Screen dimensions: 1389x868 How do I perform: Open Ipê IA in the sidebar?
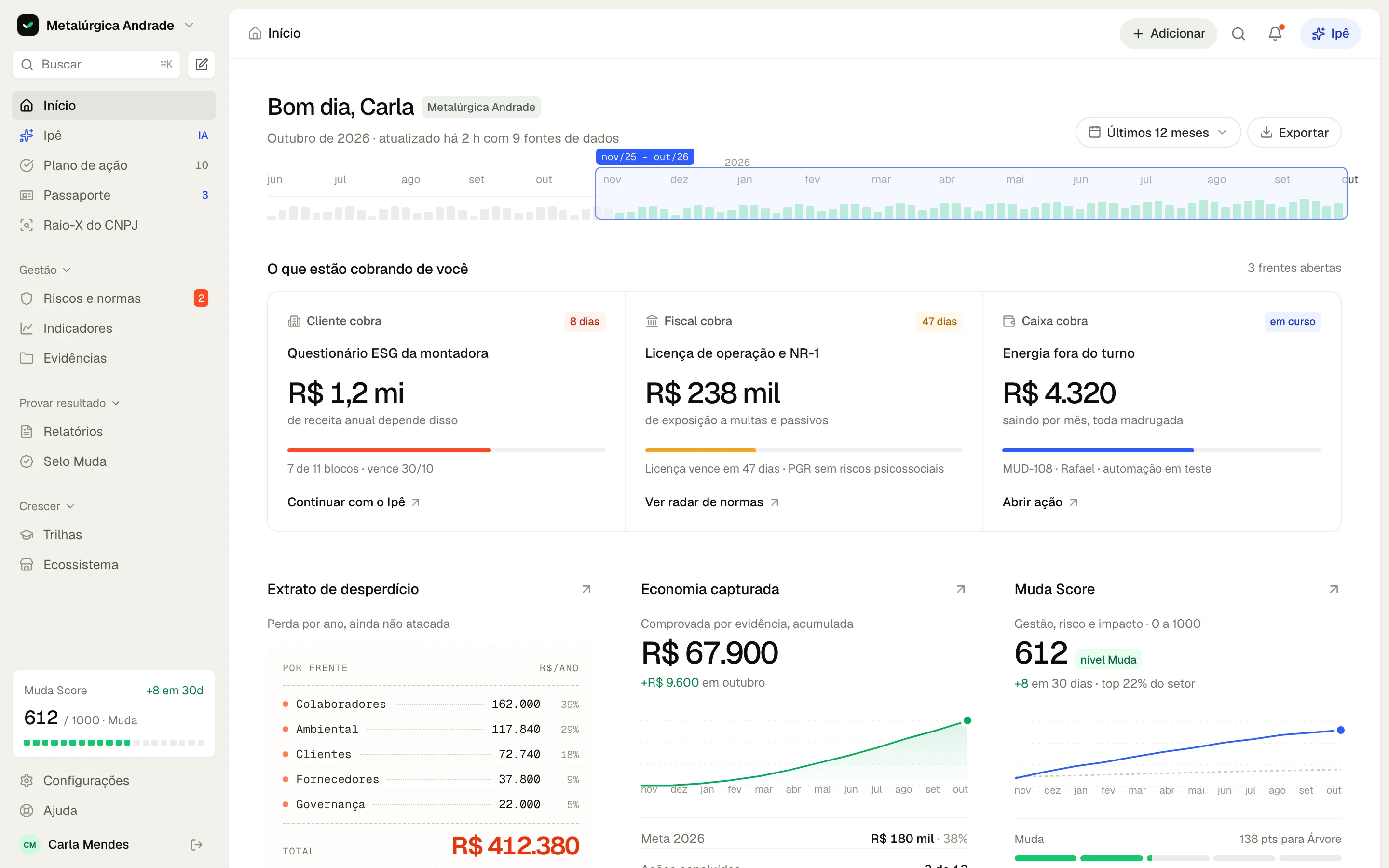[114, 136]
